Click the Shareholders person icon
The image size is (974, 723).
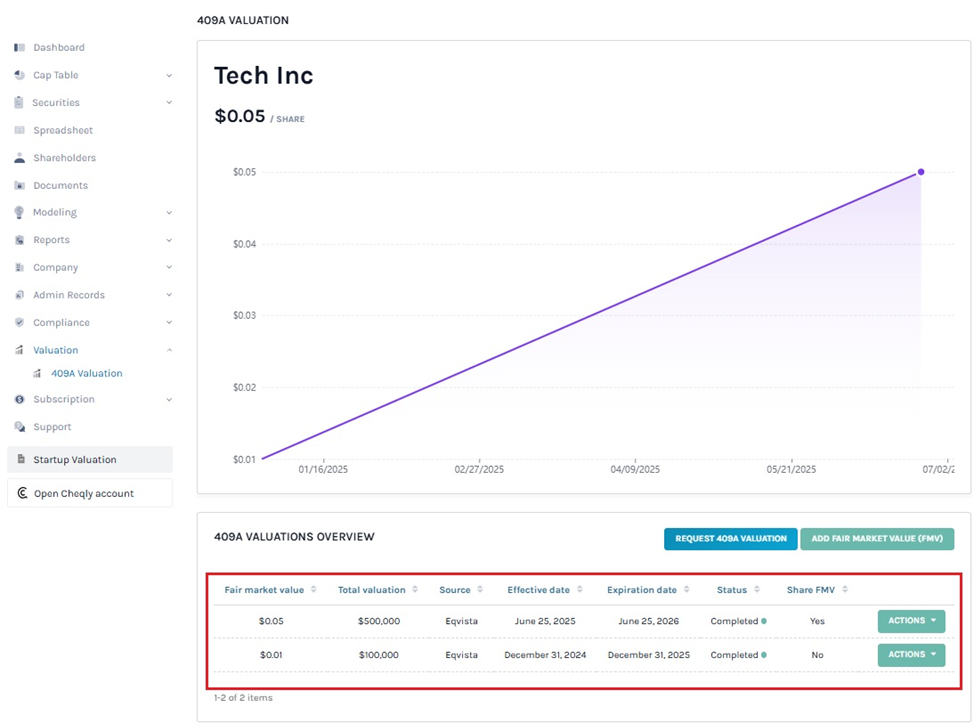click(20, 158)
